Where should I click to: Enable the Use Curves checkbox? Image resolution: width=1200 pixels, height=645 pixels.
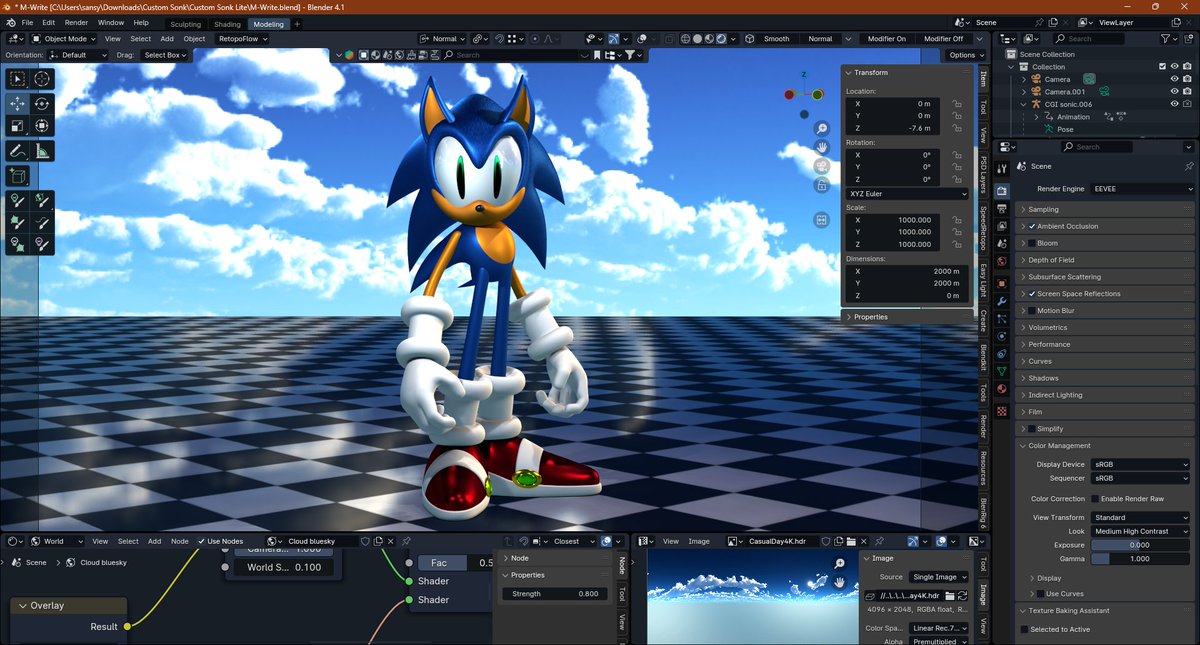(1041, 594)
